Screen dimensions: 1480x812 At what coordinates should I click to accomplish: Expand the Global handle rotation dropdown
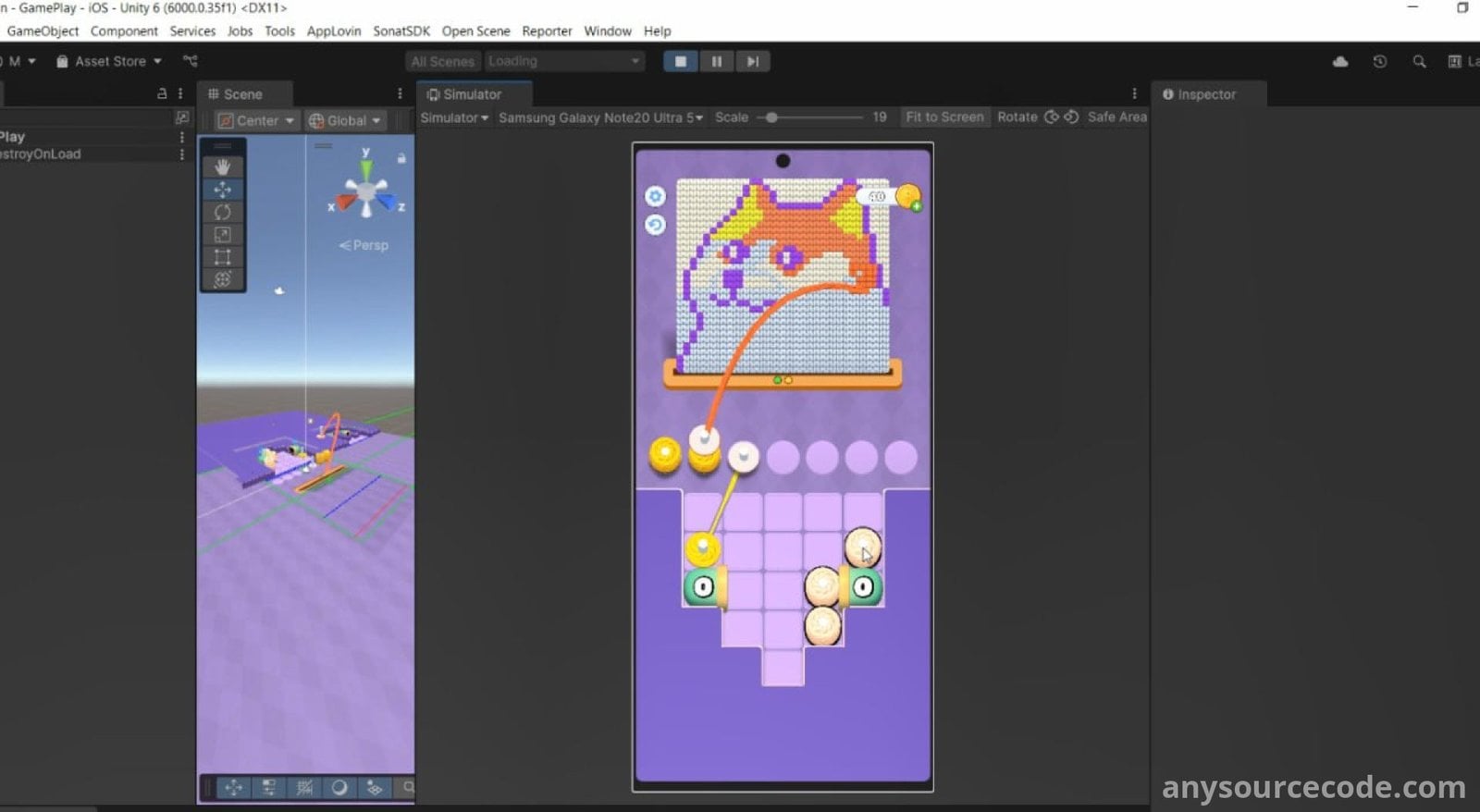tap(345, 121)
